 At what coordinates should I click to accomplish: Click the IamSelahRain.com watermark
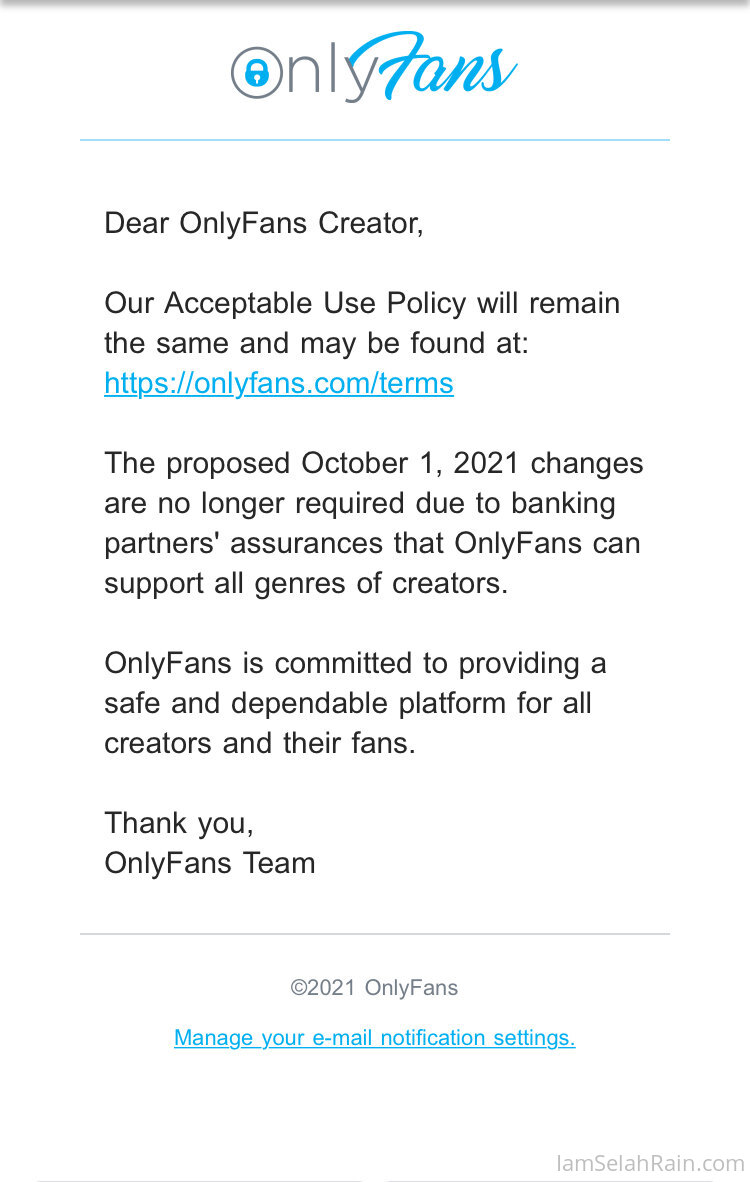click(x=650, y=1163)
